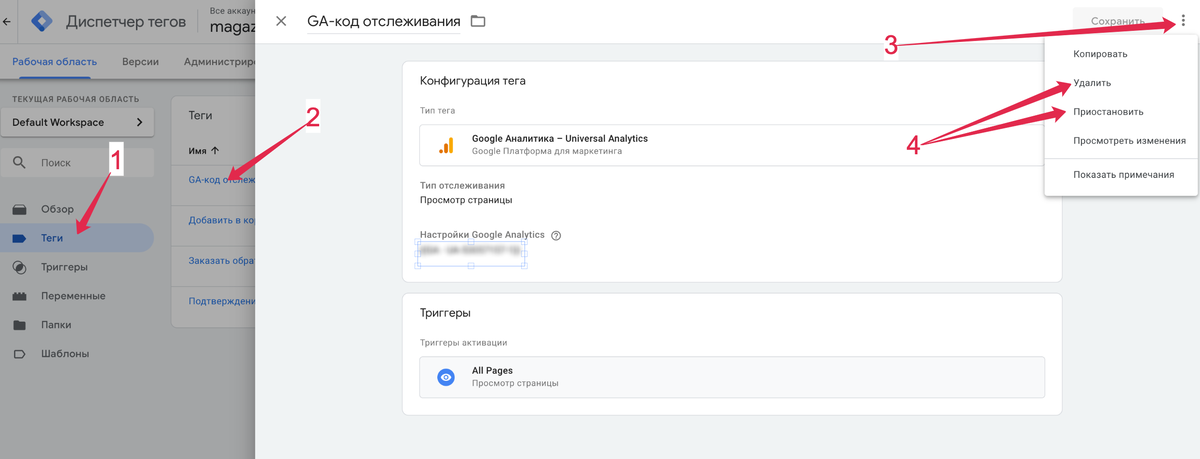Image resolution: width=1200 pixels, height=459 pixels.
Task: Click Конфигурация тега heading
Action: coord(473,81)
